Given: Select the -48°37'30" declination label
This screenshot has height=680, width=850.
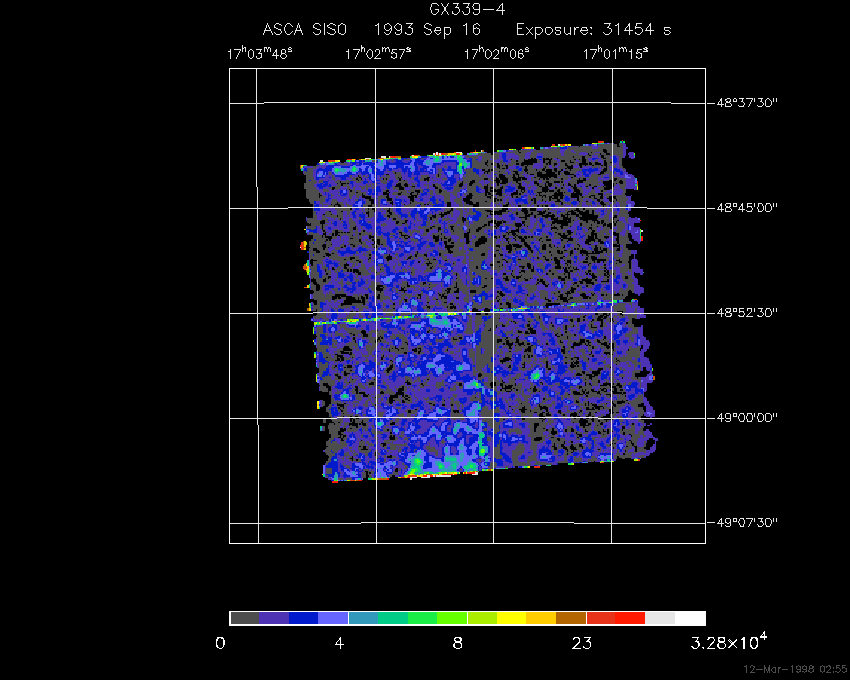Looking at the screenshot, I should coord(743,102).
